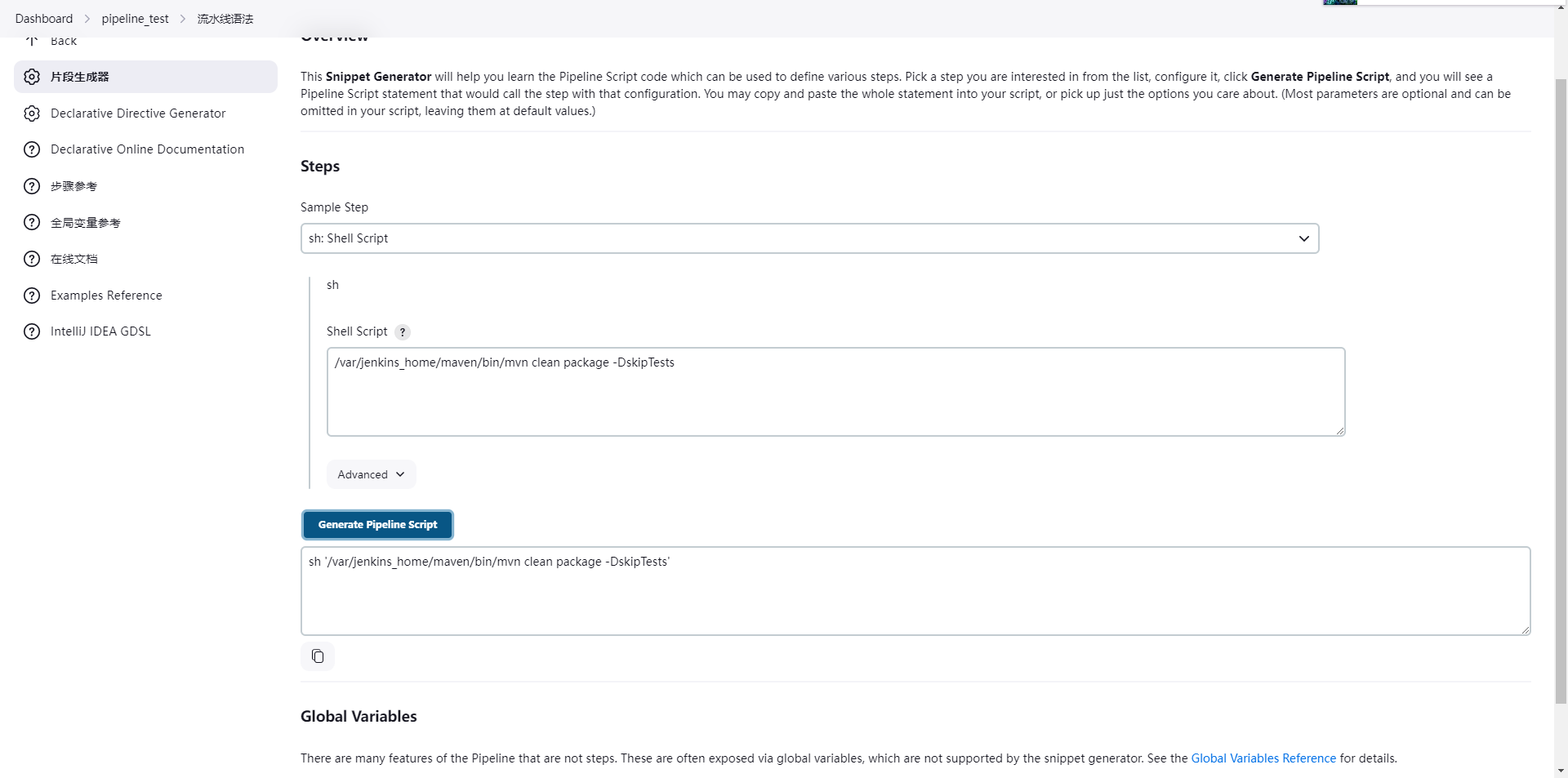This screenshot has height=778, width=1568.
Task: Expand the Advanced options
Action: 372,474
